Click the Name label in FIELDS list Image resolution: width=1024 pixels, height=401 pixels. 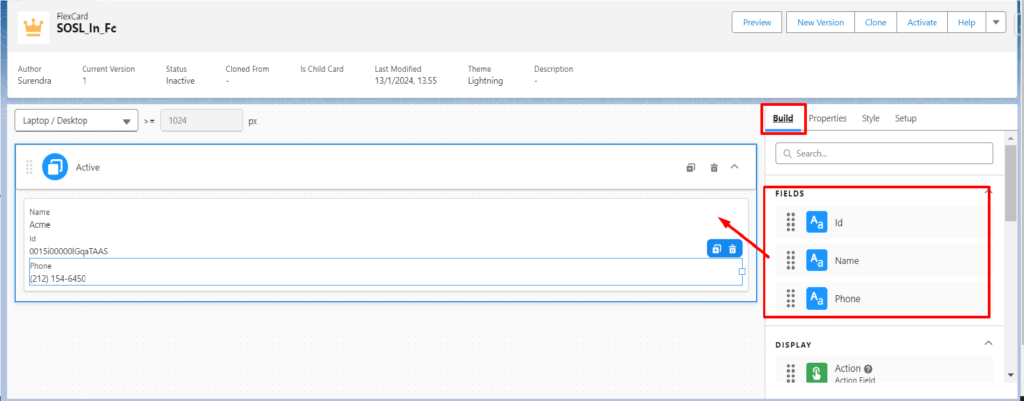846,260
